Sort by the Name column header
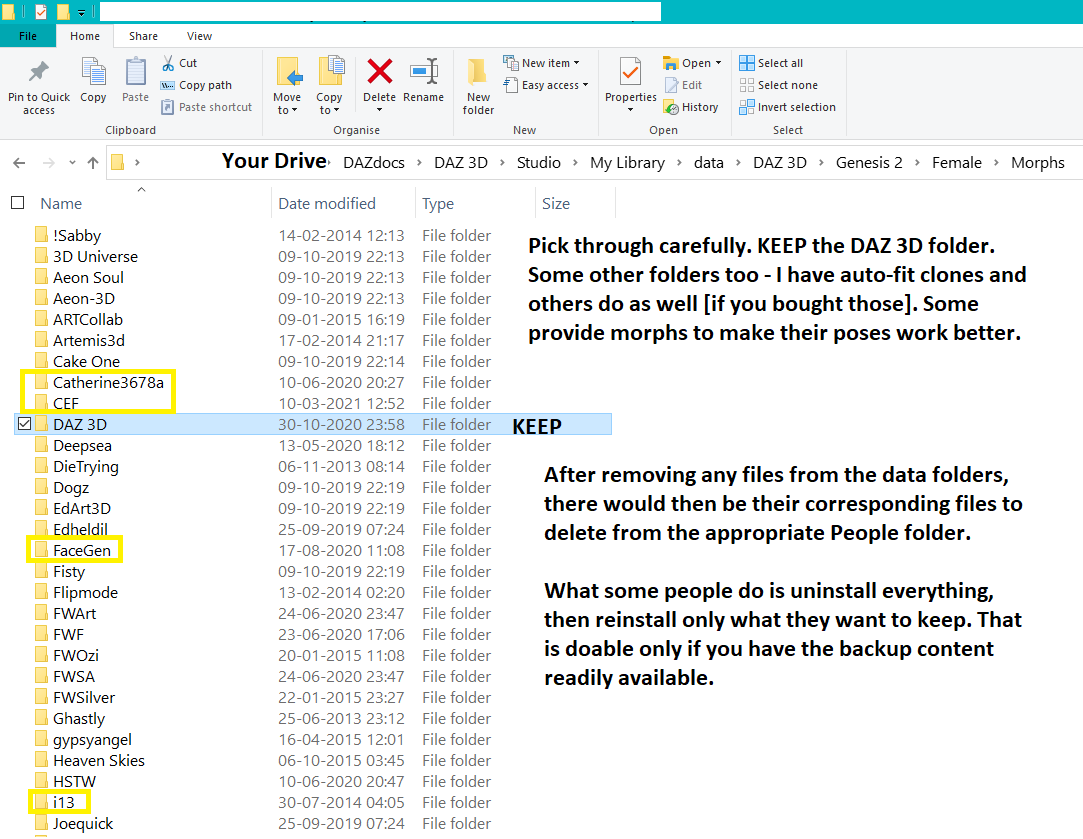 click(x=61, y=204)
